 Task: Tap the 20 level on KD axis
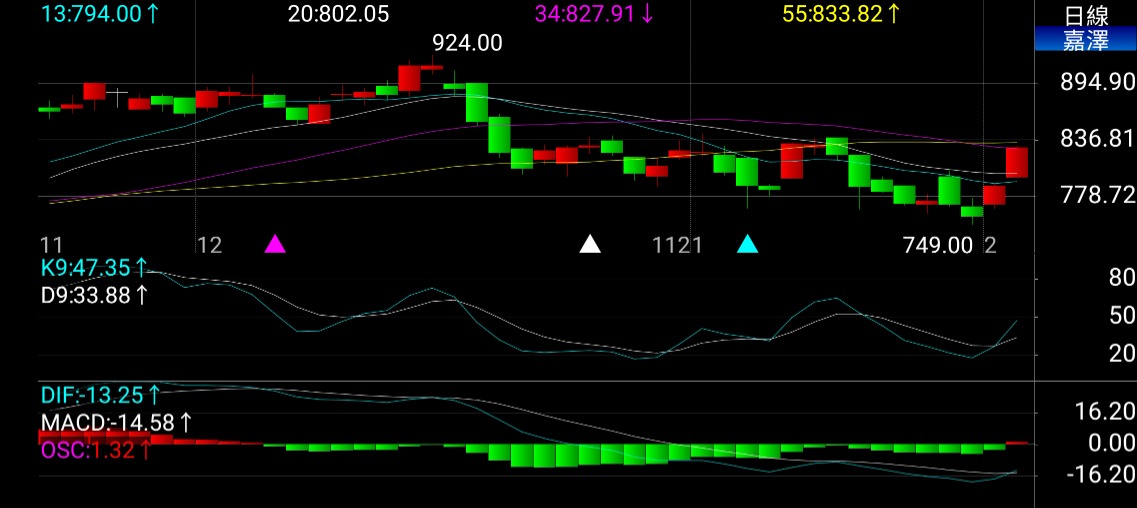pyautogui.click(x=1122, y=354)
